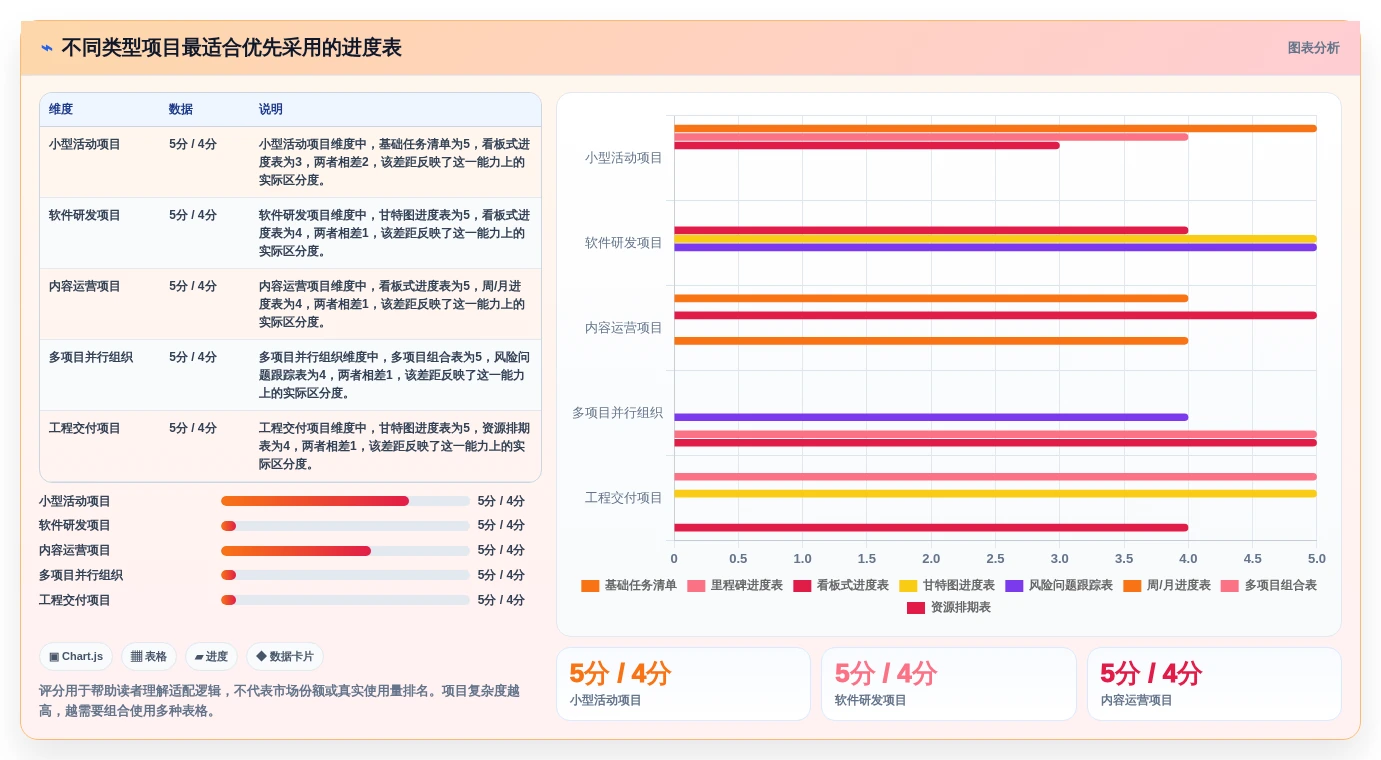The height and width of the screenshot is (760, 1381).
Task: Click the 工程交付项目 label on chart y-axis
Action: pos(624,498)
